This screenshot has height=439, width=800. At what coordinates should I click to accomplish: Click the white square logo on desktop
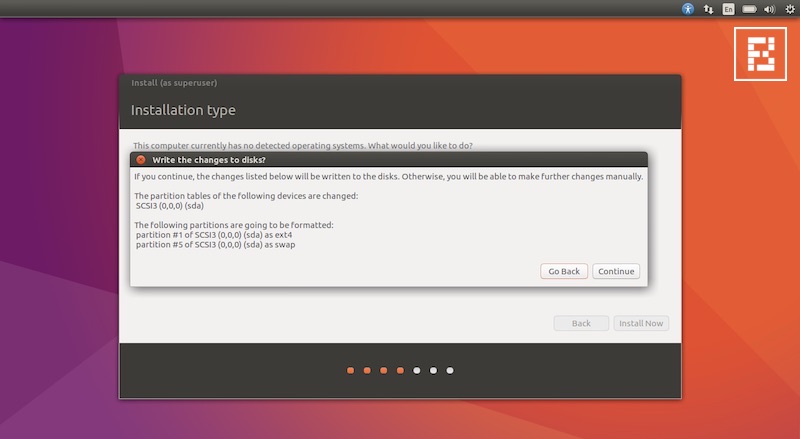pos(759,53)
